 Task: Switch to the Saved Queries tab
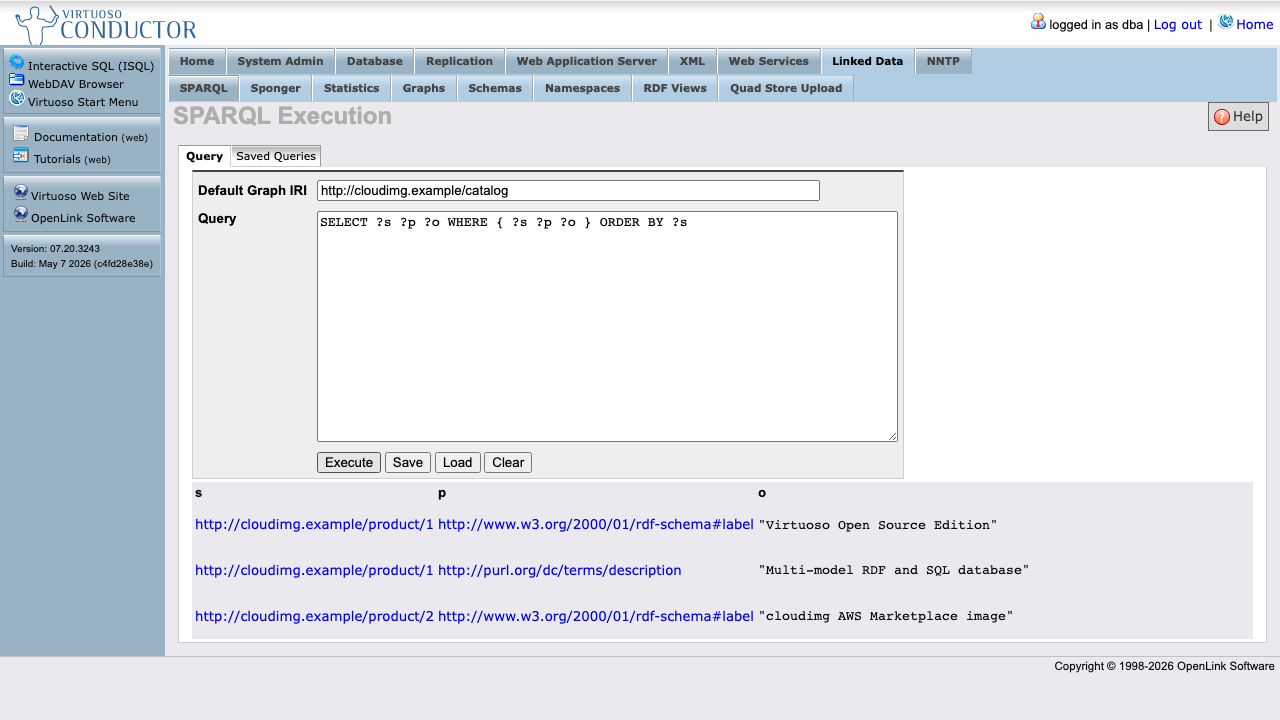click(276, 156)
